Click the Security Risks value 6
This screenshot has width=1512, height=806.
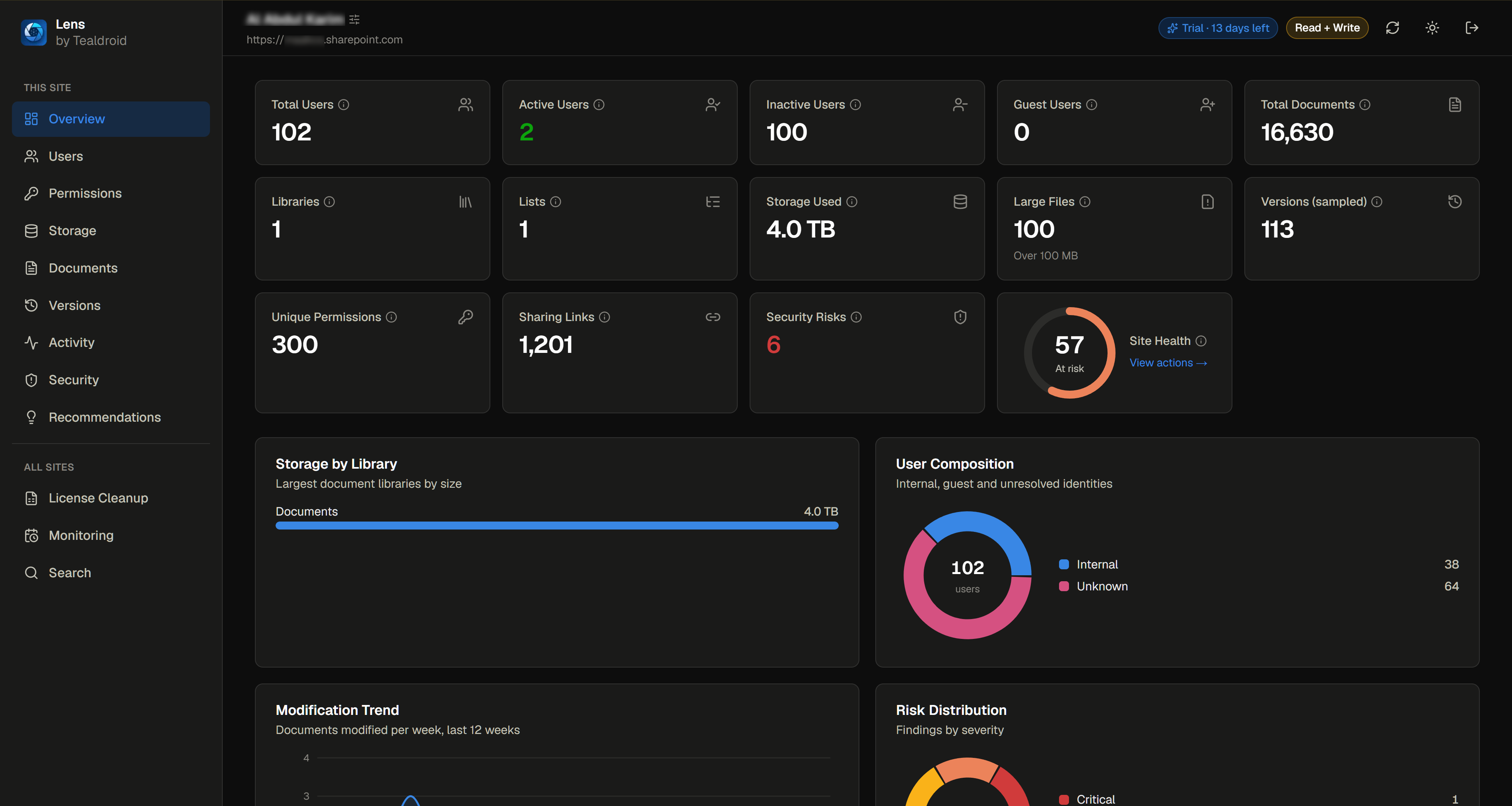(x=773, y=345)
